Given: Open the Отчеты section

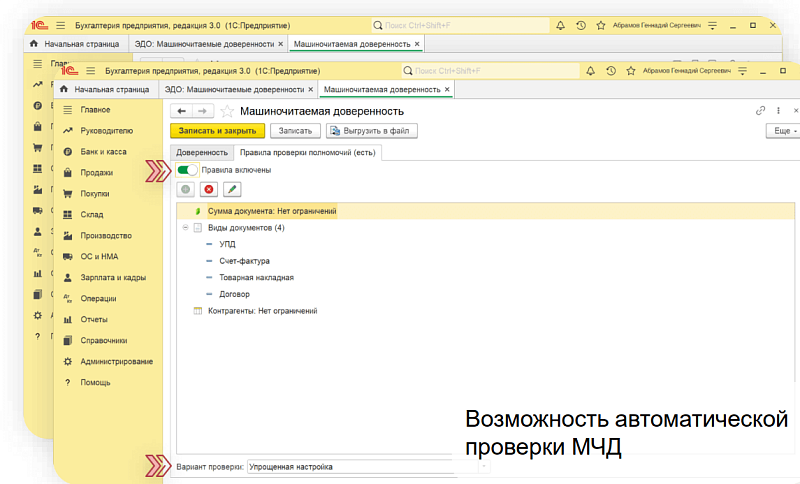Looking at the screenshot, I should [x=94, y=319].
